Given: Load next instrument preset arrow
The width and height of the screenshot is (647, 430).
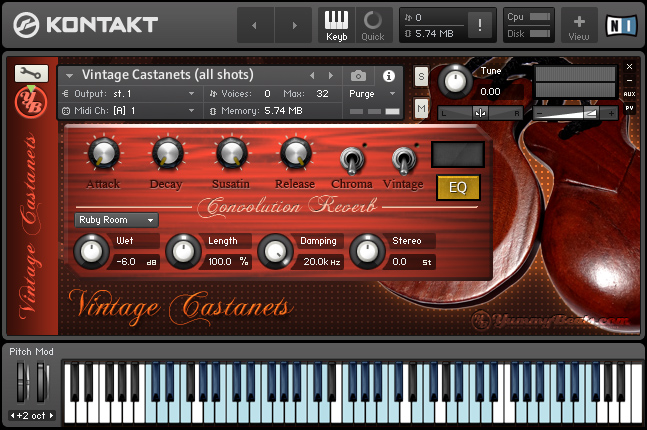Looking at the screenshot, I should click(x=331, y=76).
